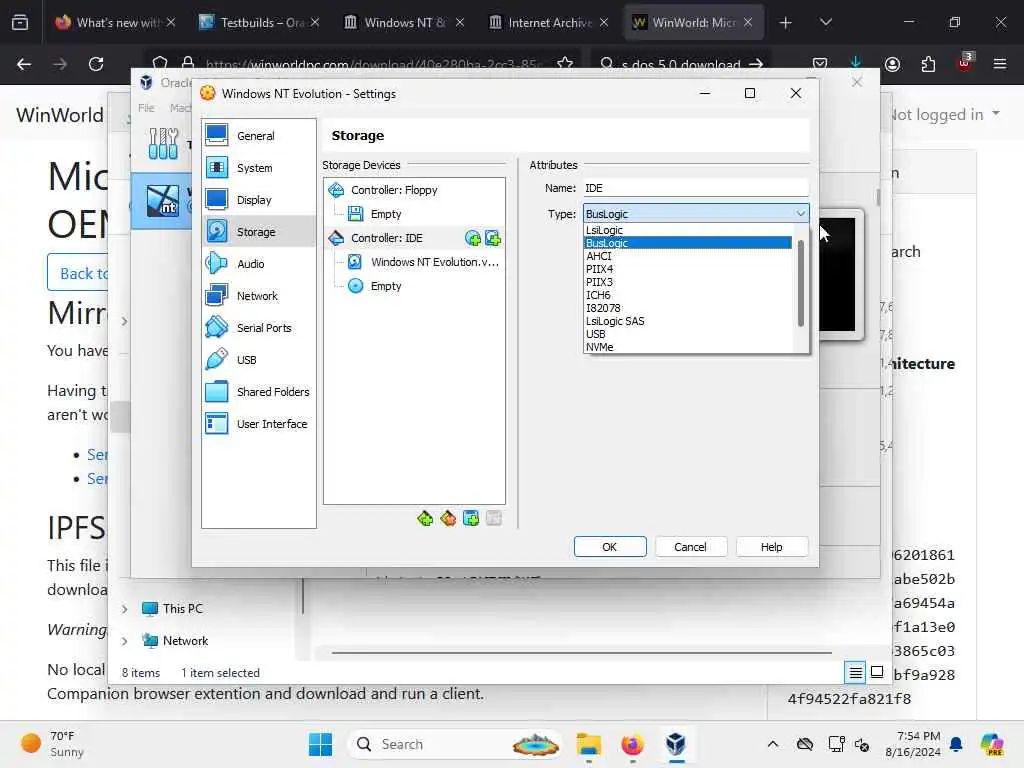Choose LsiLogic SAS controller type

(688, 321)
